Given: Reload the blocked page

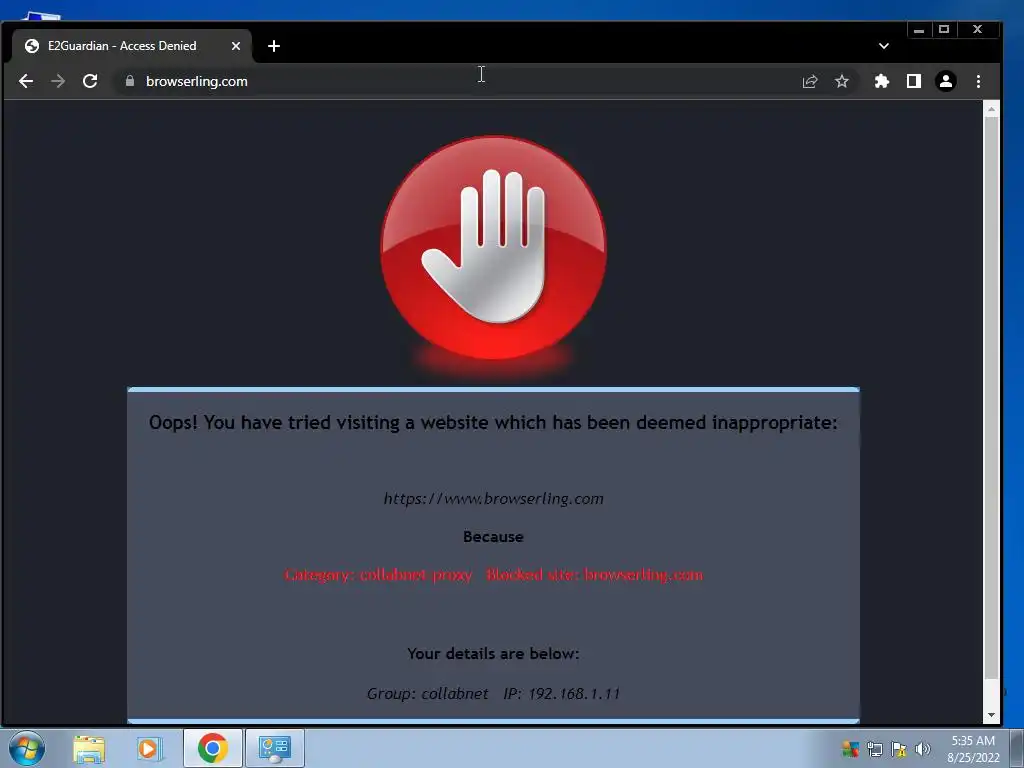Looking at the screenshot, I should point(90,81).
